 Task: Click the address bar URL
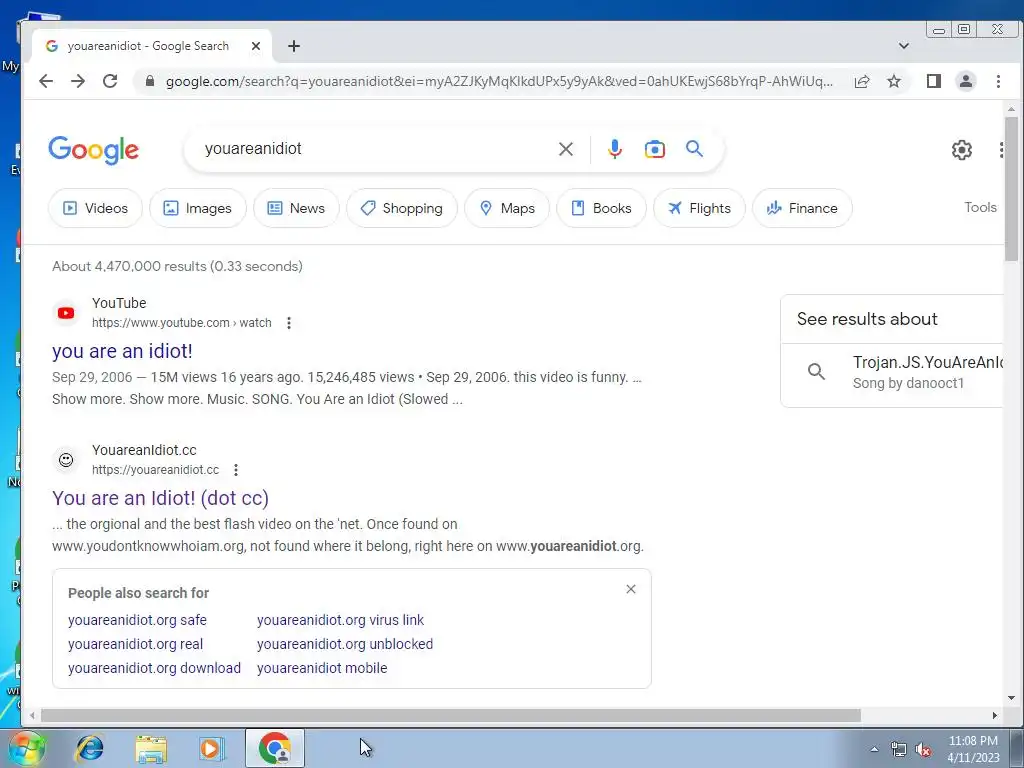click(x=499, y=81)
